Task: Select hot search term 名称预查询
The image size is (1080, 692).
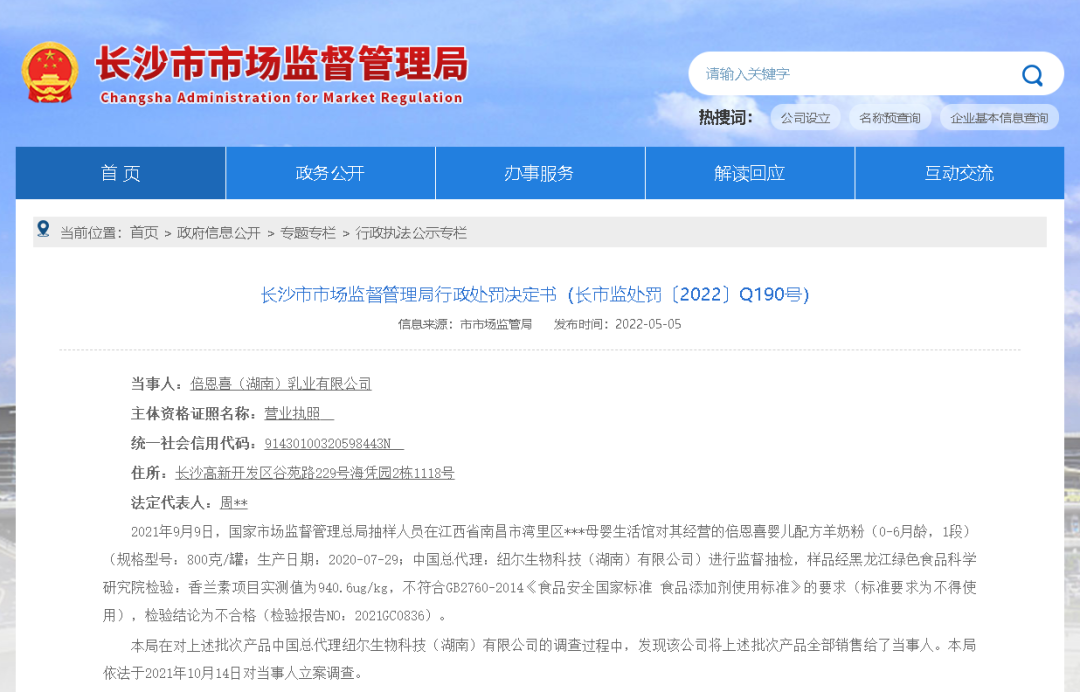Action: pos(889,118)
